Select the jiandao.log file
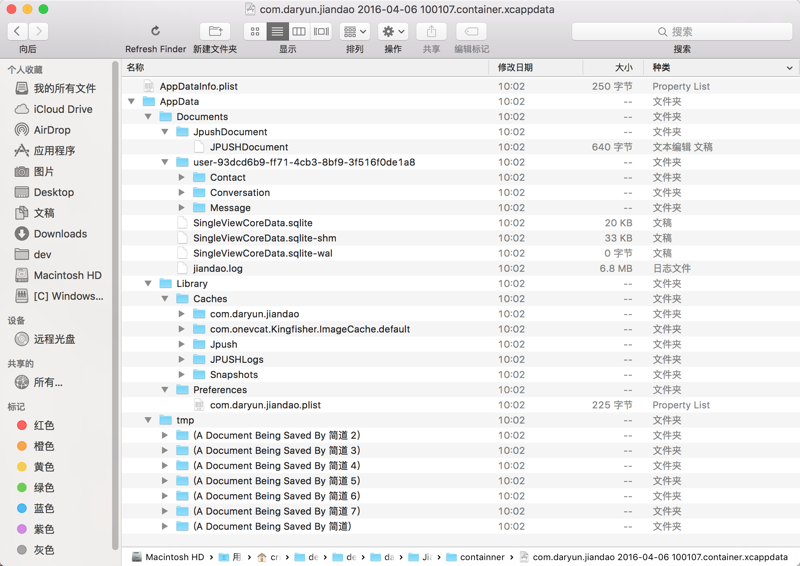The width and height of the screenshot is (800, 566). 460,268
